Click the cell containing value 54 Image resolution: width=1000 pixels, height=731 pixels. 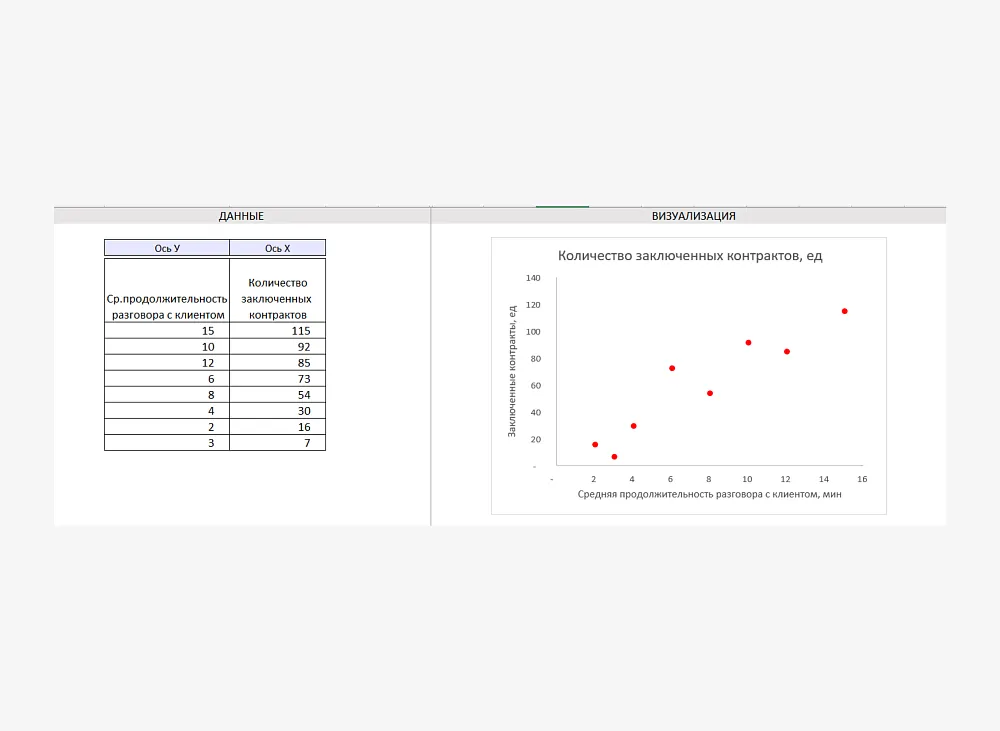click(x=277, y=395)
